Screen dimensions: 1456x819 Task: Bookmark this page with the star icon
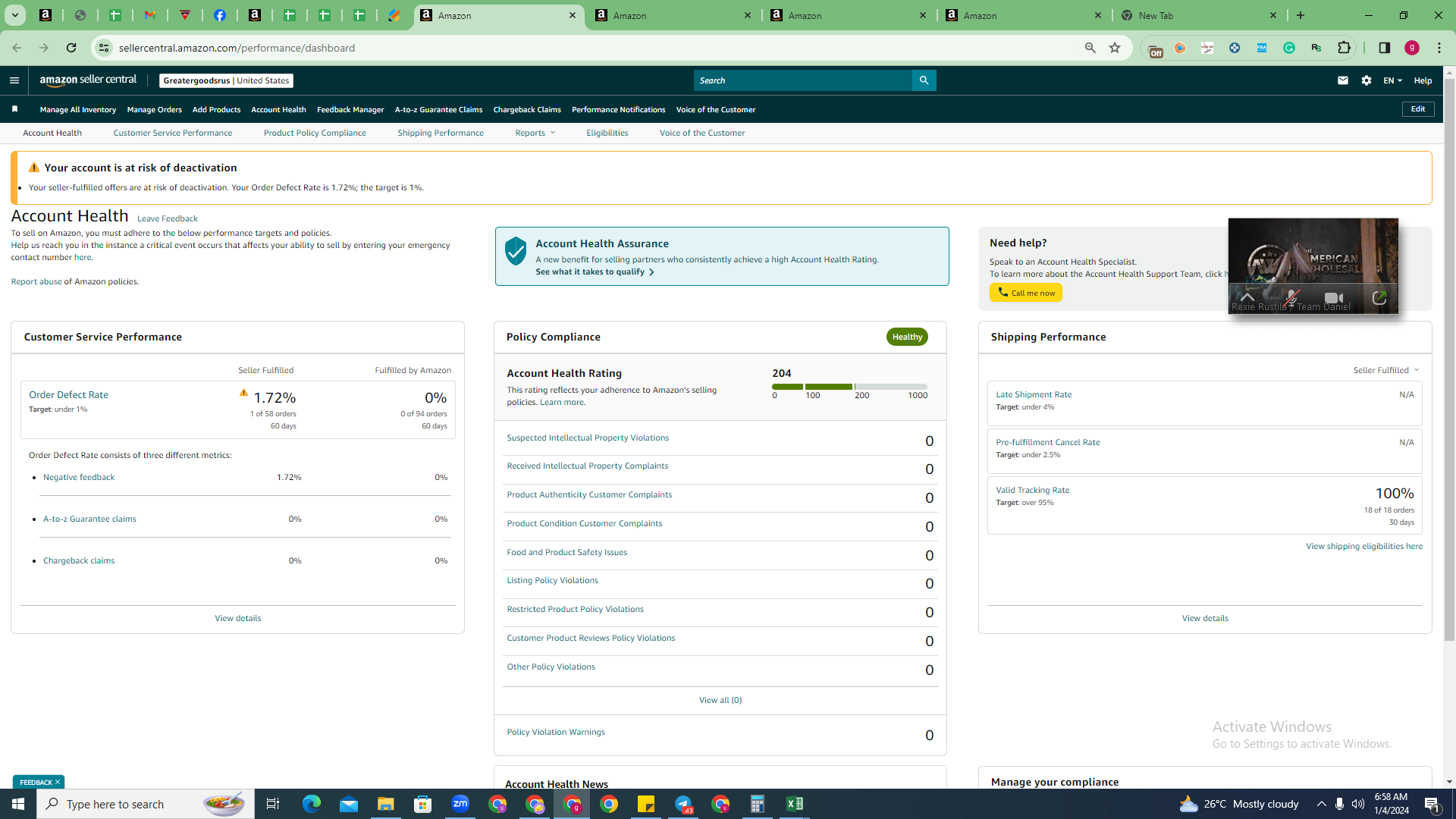coord(1115,48)
